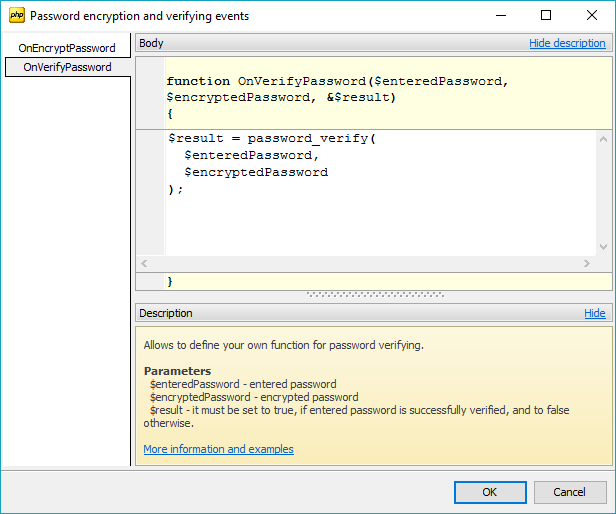
Task: Click the code editor scroll down arrow
Action: 603,247
